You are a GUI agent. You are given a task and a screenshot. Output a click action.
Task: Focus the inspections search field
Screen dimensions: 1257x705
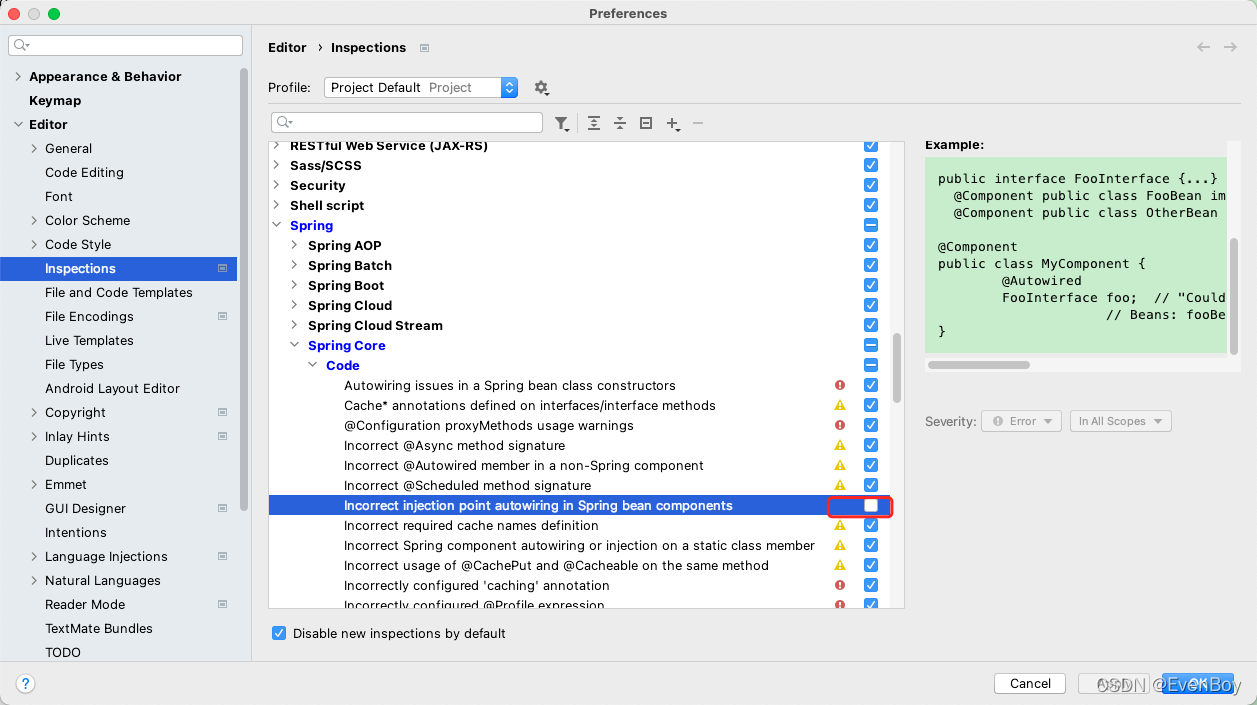coord(407,123)
